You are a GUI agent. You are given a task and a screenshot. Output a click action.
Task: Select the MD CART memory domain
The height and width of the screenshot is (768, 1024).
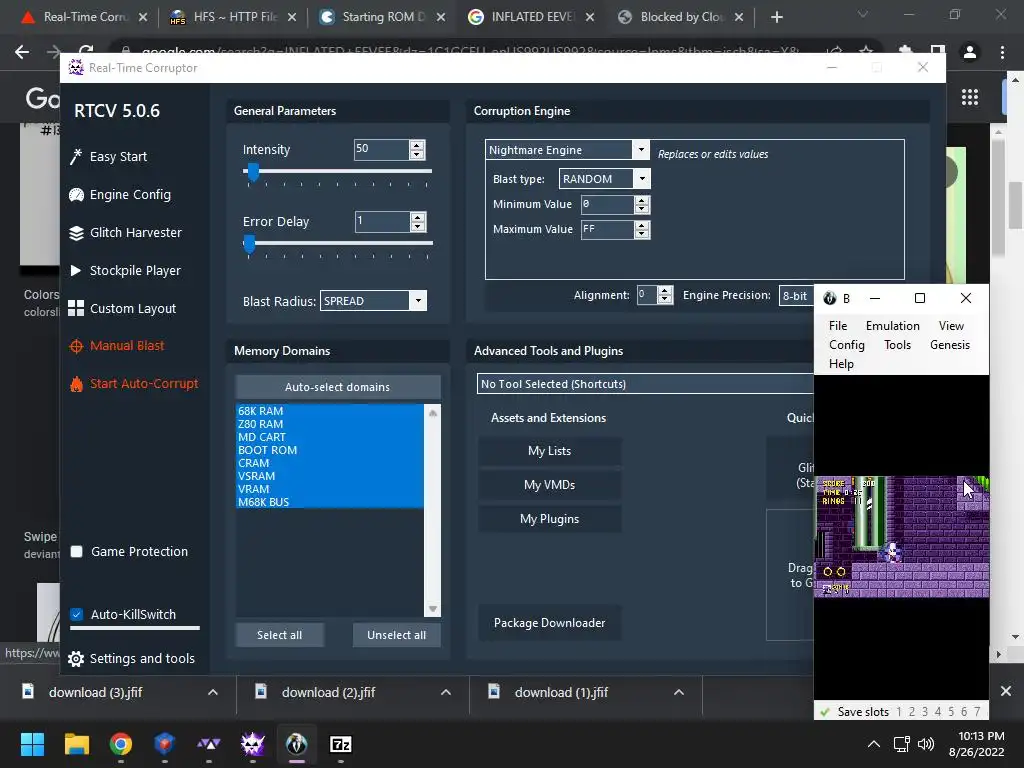click(x=330, y=437)
